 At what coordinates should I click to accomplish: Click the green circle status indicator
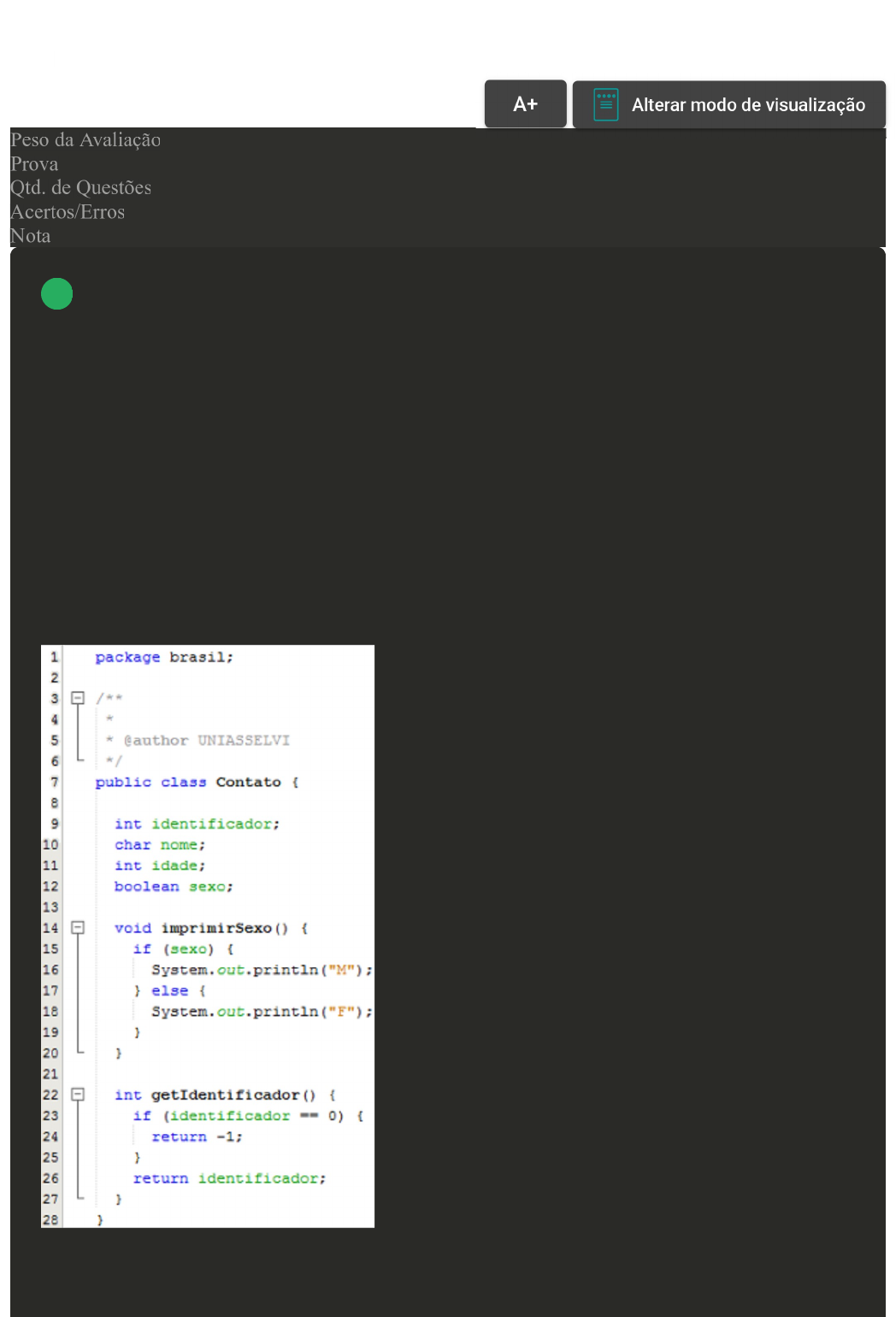click(x=57, y=294)
